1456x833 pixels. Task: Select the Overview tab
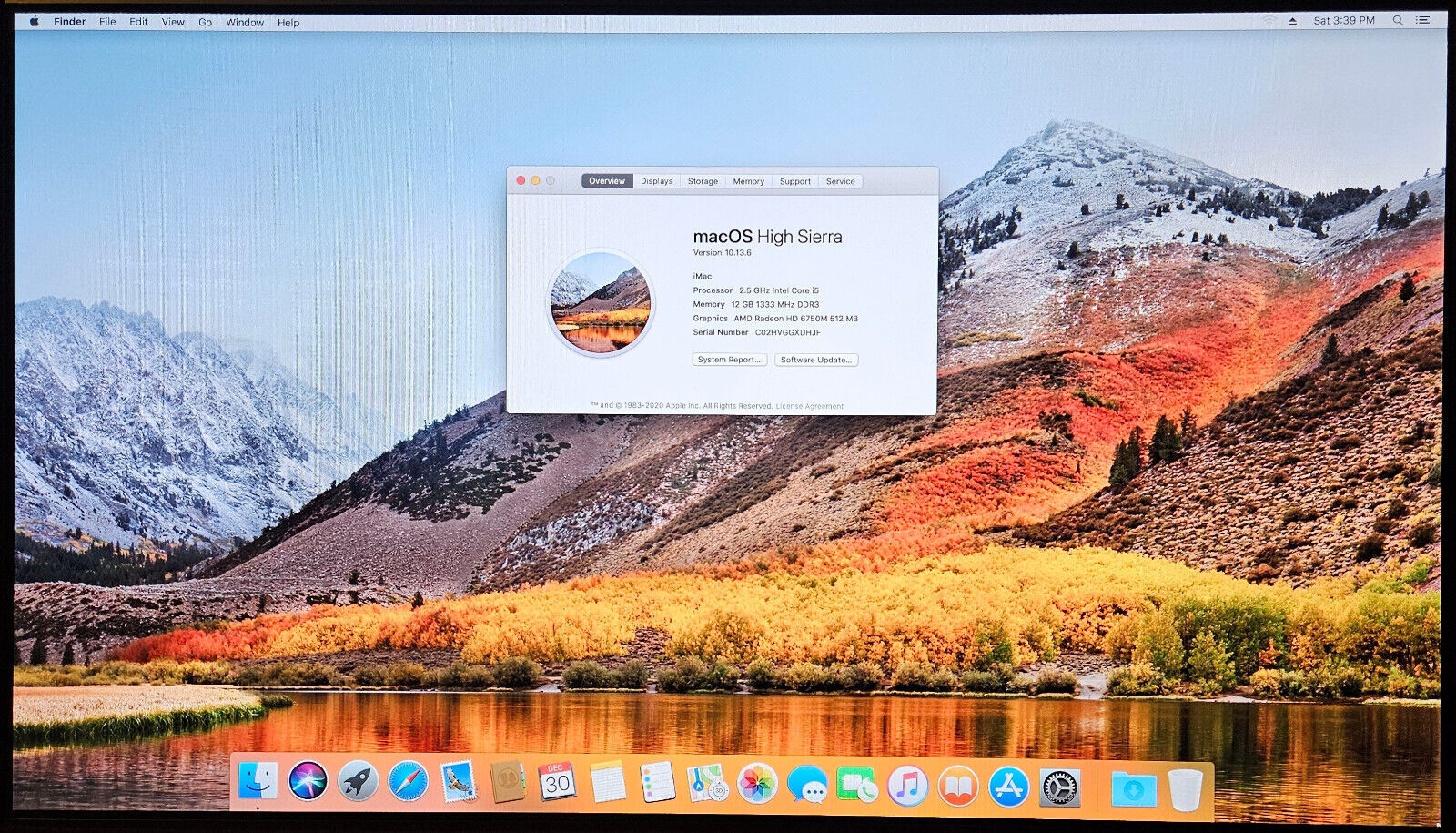607,181
